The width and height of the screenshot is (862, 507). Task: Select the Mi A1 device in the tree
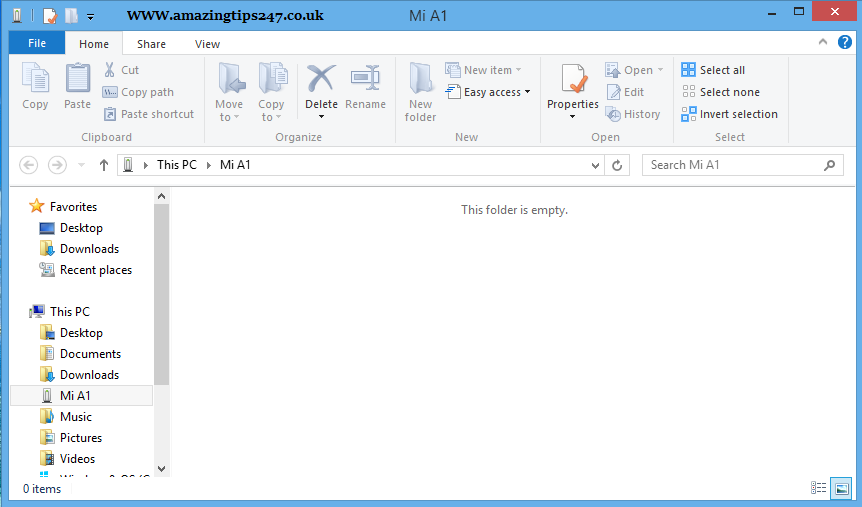pos(81,396)
